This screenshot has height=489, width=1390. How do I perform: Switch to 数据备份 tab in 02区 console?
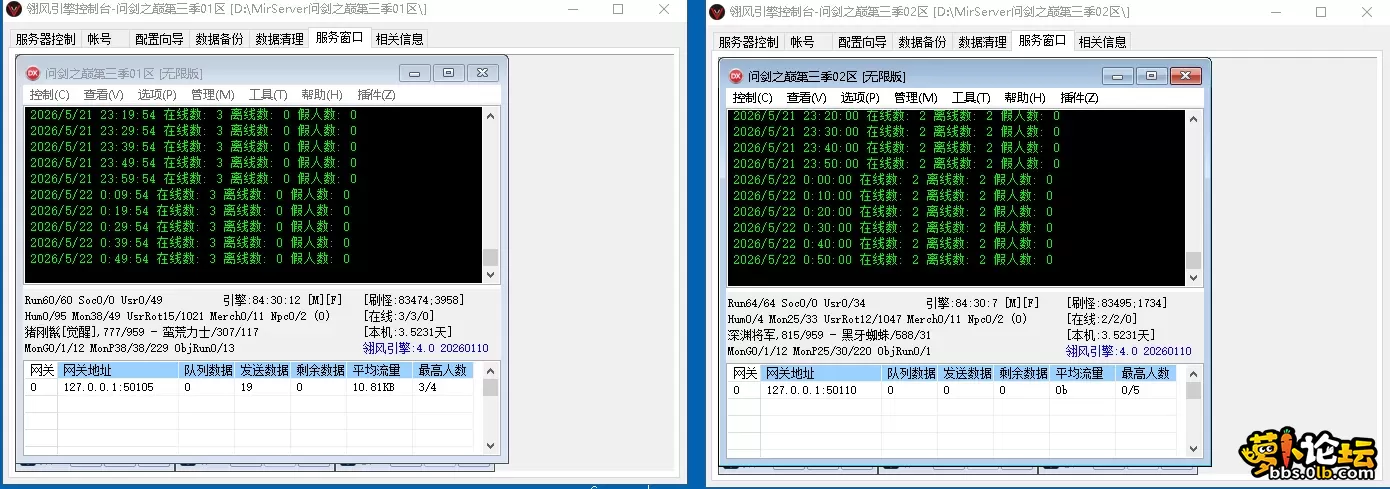(923, 42)
